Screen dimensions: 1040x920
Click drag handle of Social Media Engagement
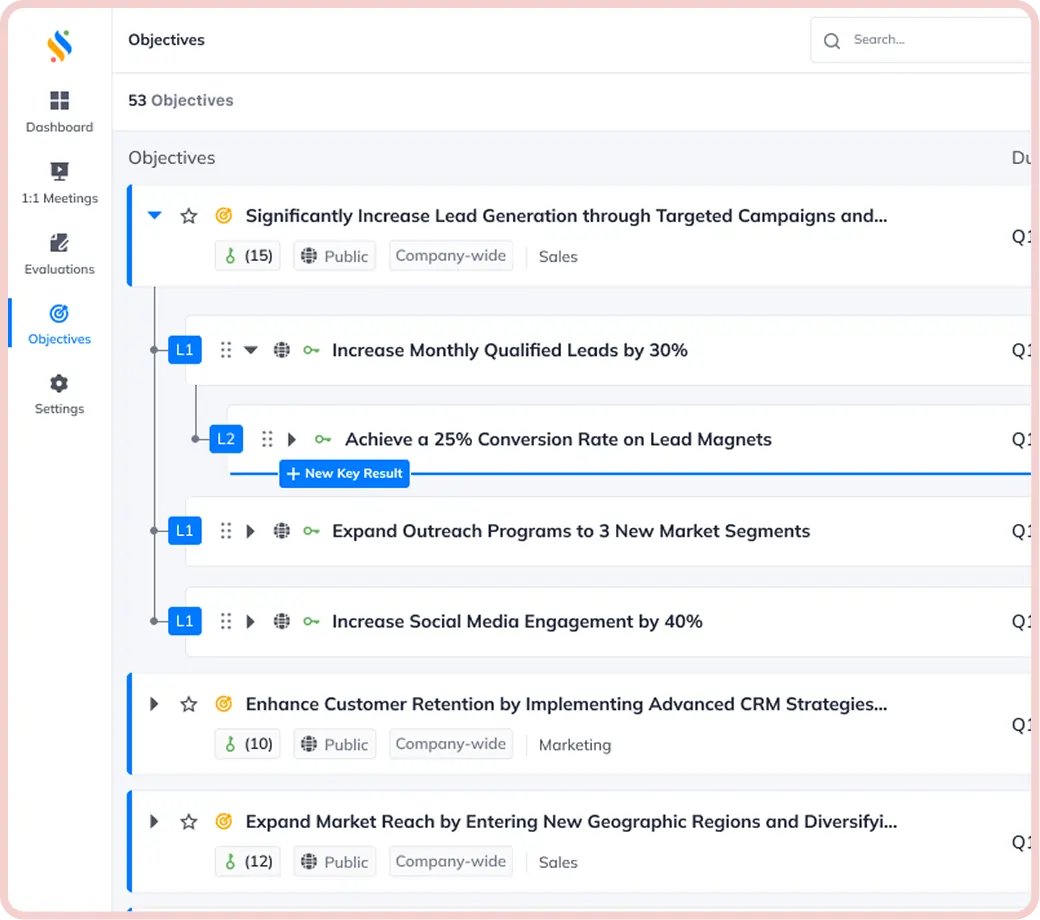click(226, 621)
